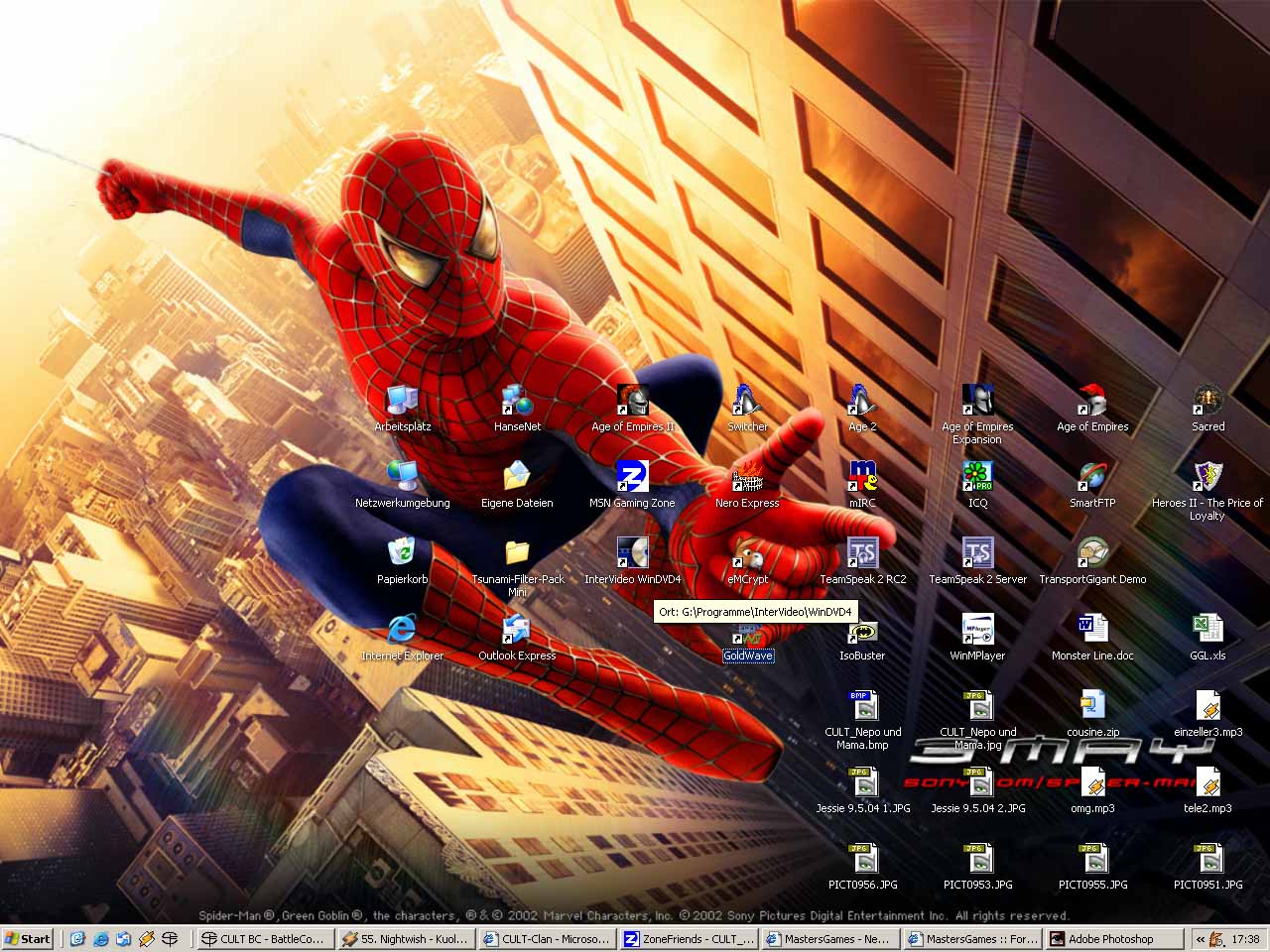This screenshot has width=1270, height=952.
Task: Click the system tray icon beside the clock
Action: pyautogui.click(x=1217, y=938)
